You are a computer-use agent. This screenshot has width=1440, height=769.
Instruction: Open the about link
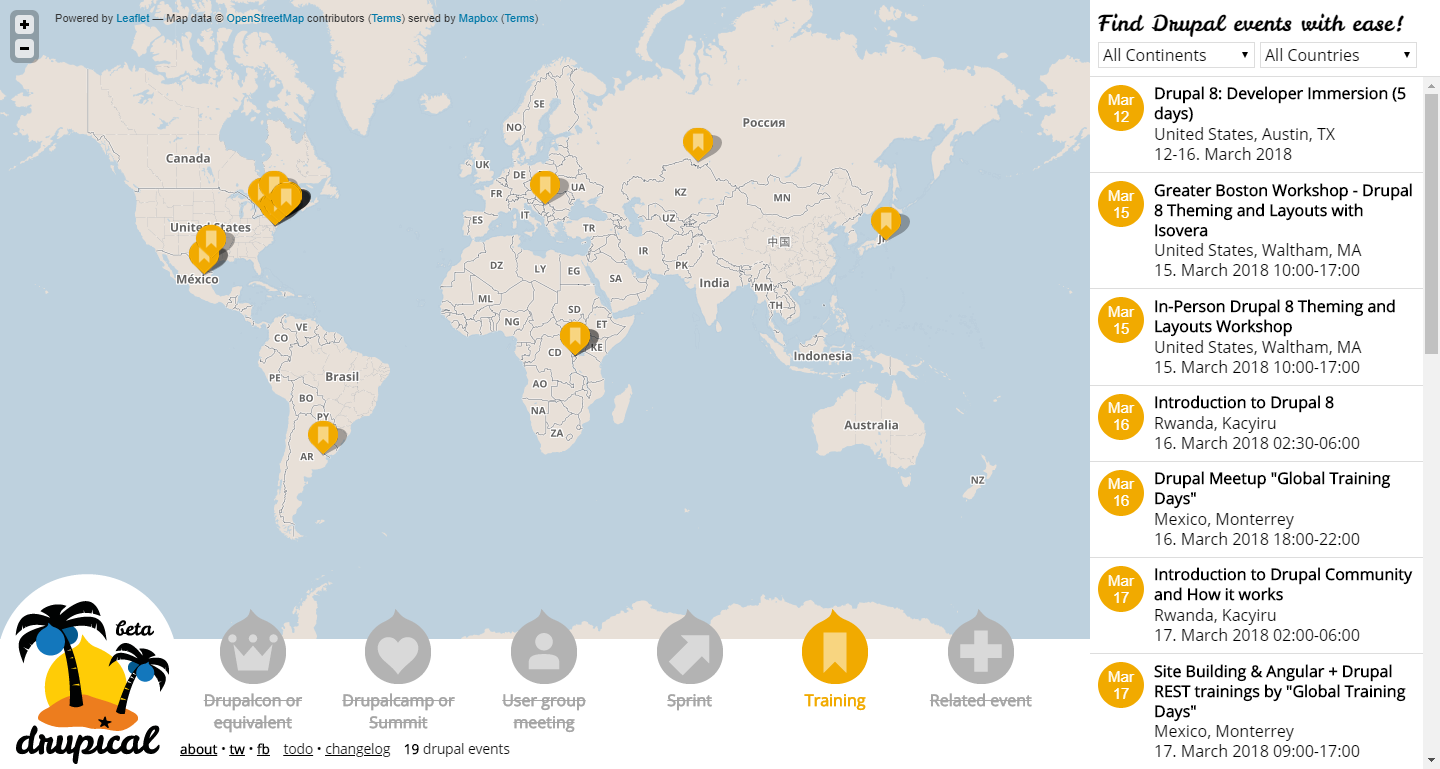[198, 749]
